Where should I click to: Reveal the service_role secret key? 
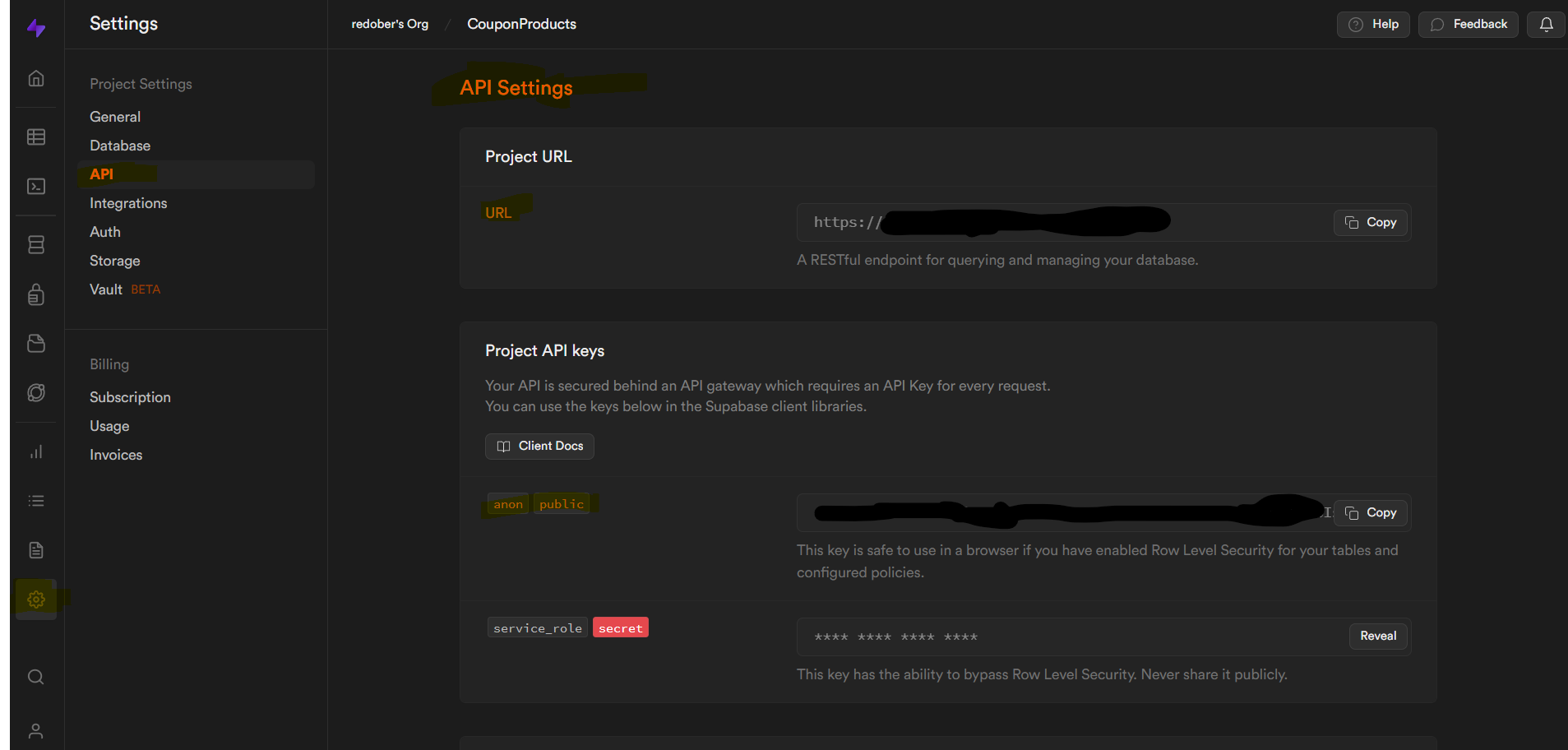[1377, 636]
